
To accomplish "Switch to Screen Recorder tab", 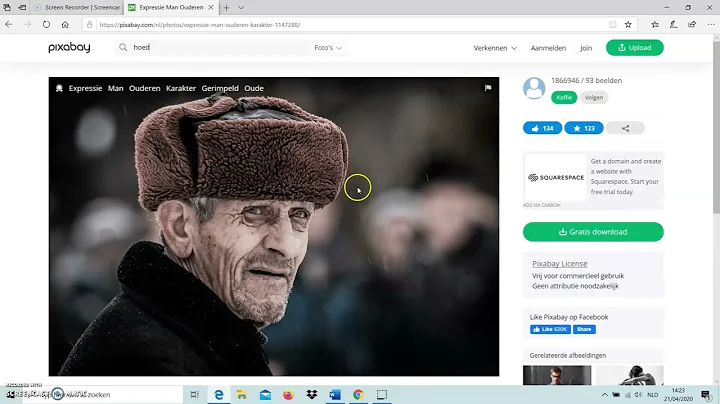I will 77,7.
